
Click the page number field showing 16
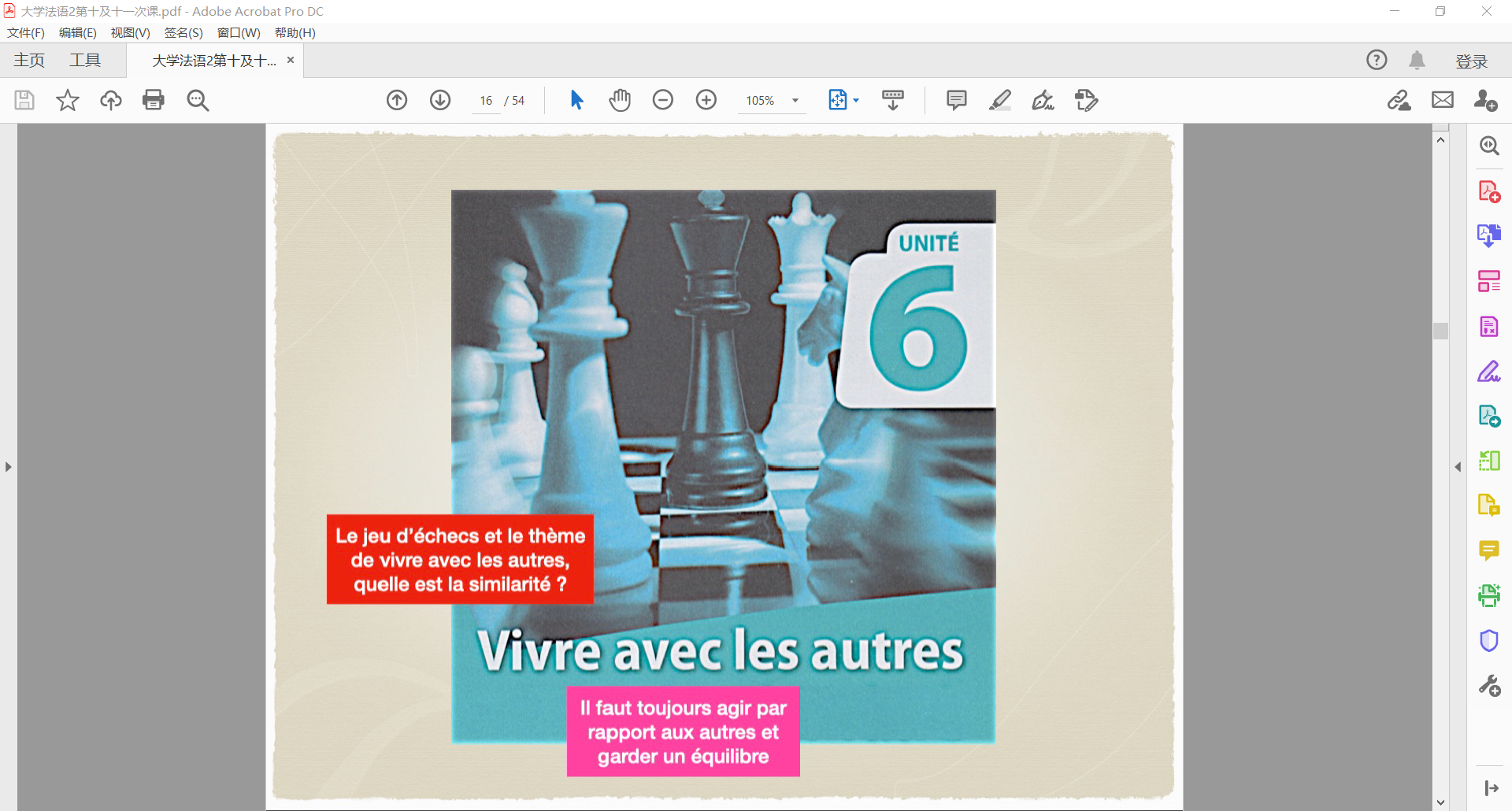(x=486, y=101)
